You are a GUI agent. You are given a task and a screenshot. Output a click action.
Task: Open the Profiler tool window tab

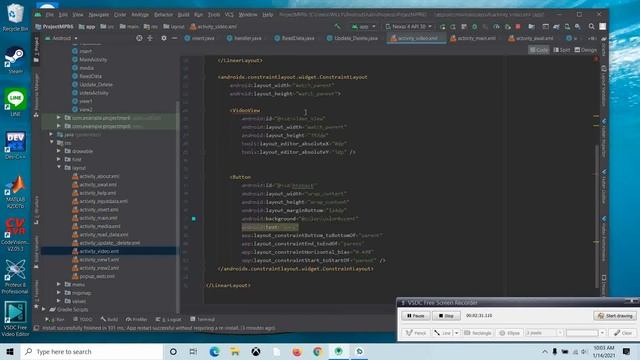click(x=136, y=320)
